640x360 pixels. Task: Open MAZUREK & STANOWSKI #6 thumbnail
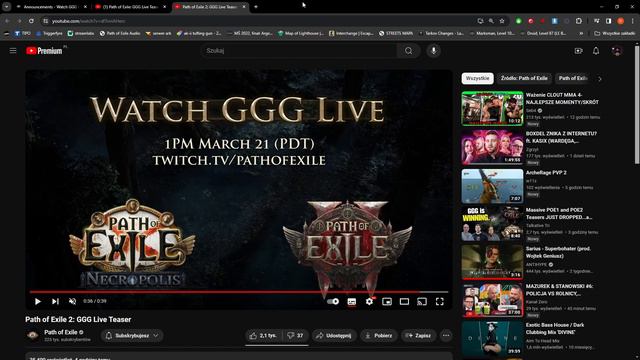tap(492, 300)
